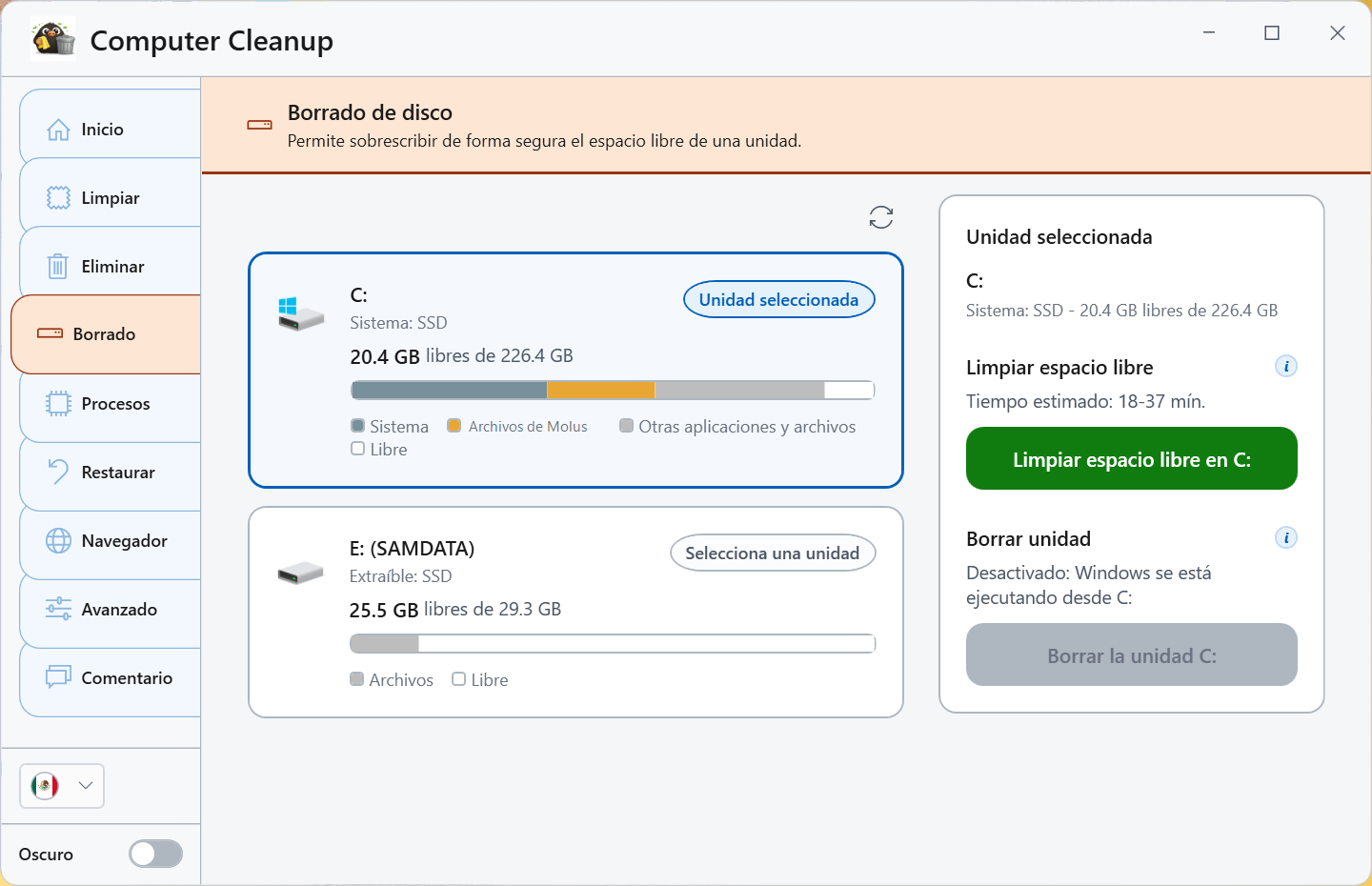
Task: Show info about Limpiar espacio libre
Action: point(1286,366)
